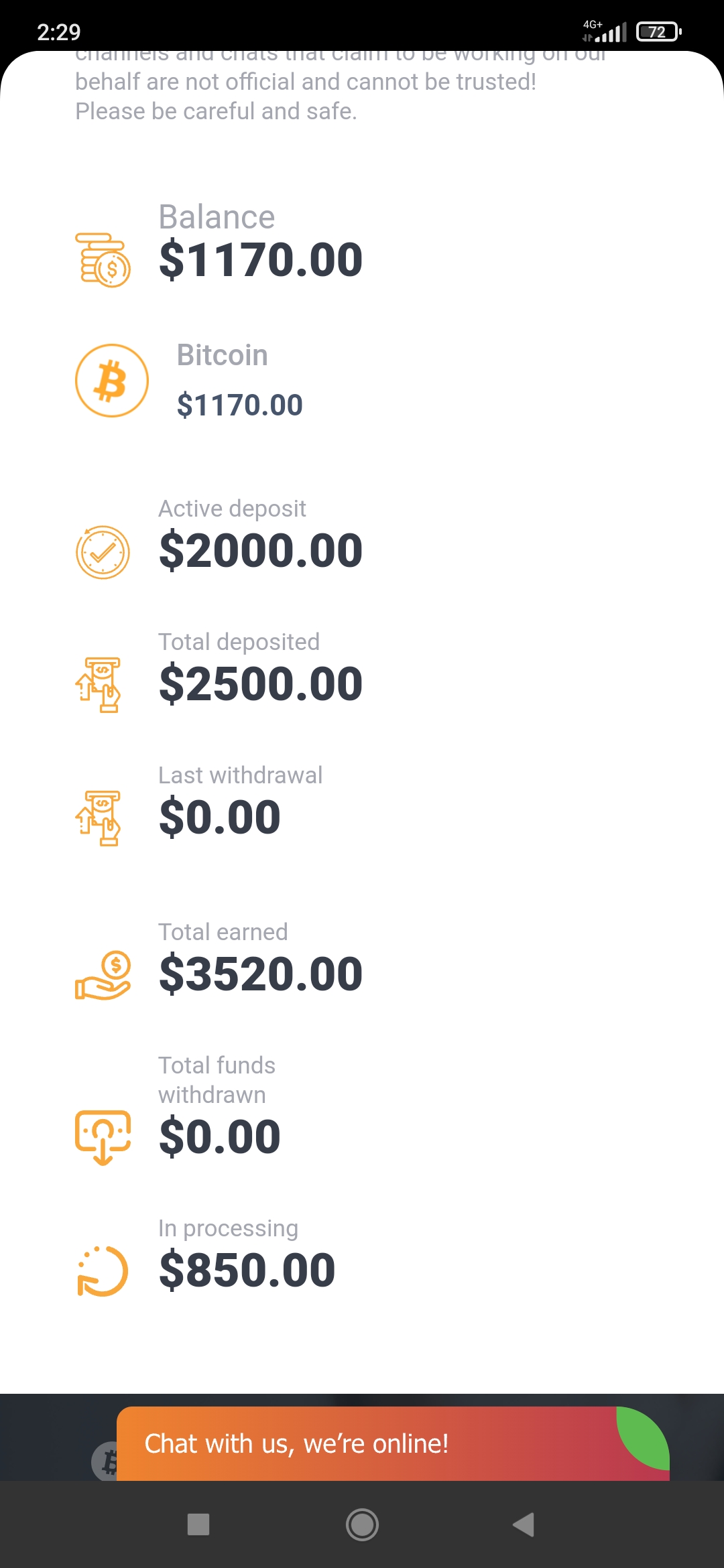The image size is (724, 1568).
Task: Tap the $850.00 In processing value
Action: click(247, 1270)
